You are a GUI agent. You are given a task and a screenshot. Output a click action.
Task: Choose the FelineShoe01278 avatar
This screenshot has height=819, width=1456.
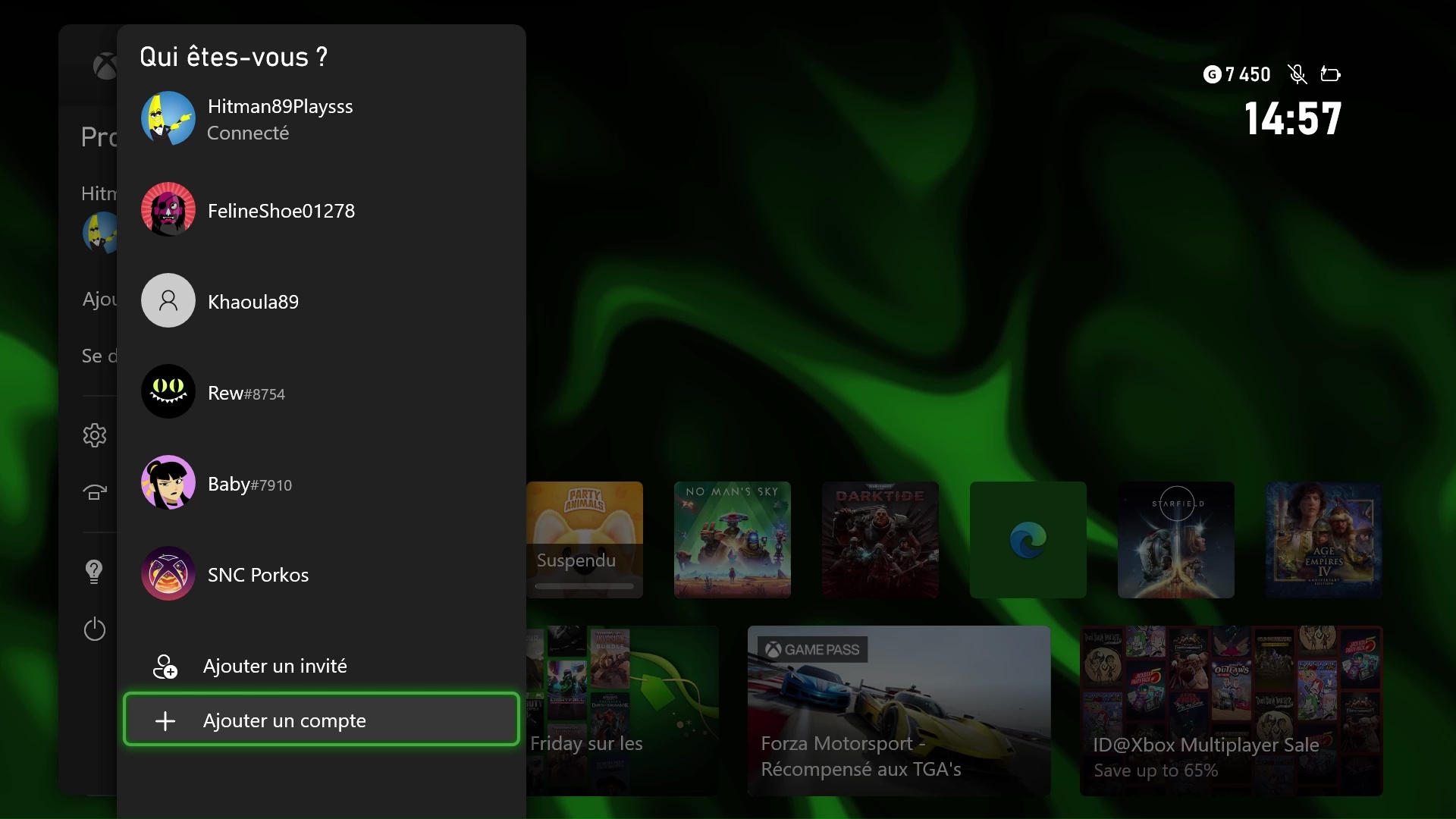coord(168,209)
